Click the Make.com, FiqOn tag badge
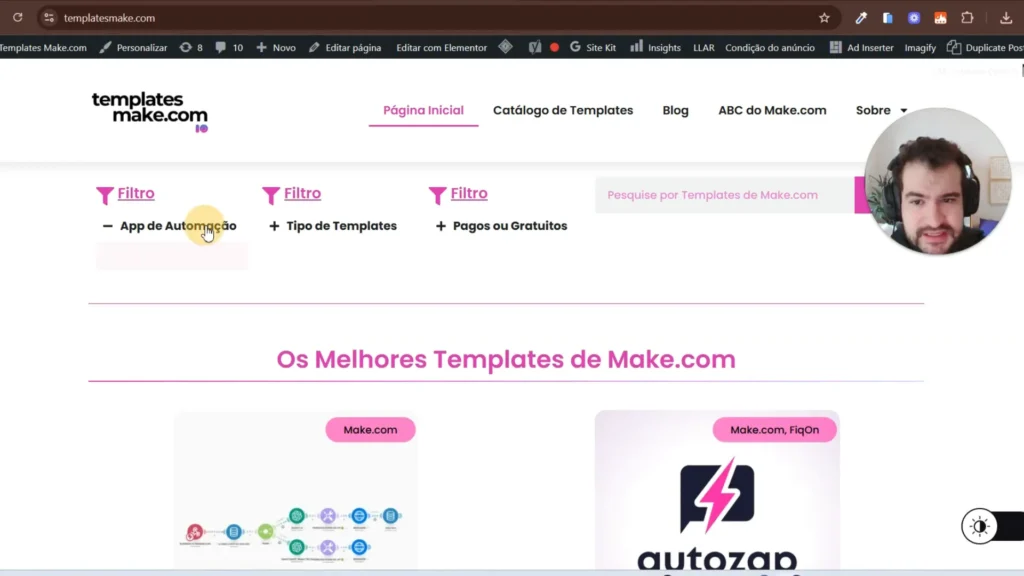The width and height of the screenshot is (1024, 576). [x=775, y=430]
